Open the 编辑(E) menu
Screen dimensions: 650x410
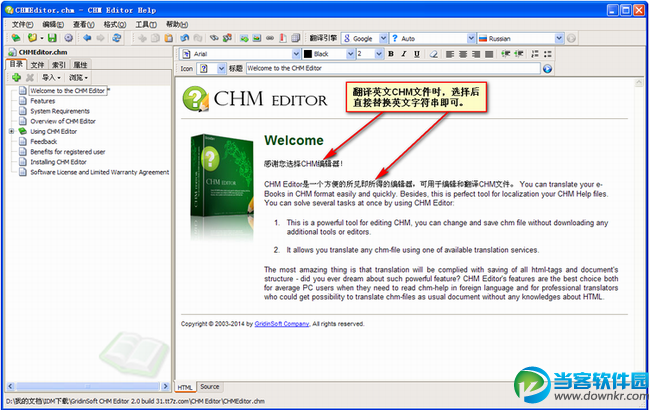tap(53, 24)
